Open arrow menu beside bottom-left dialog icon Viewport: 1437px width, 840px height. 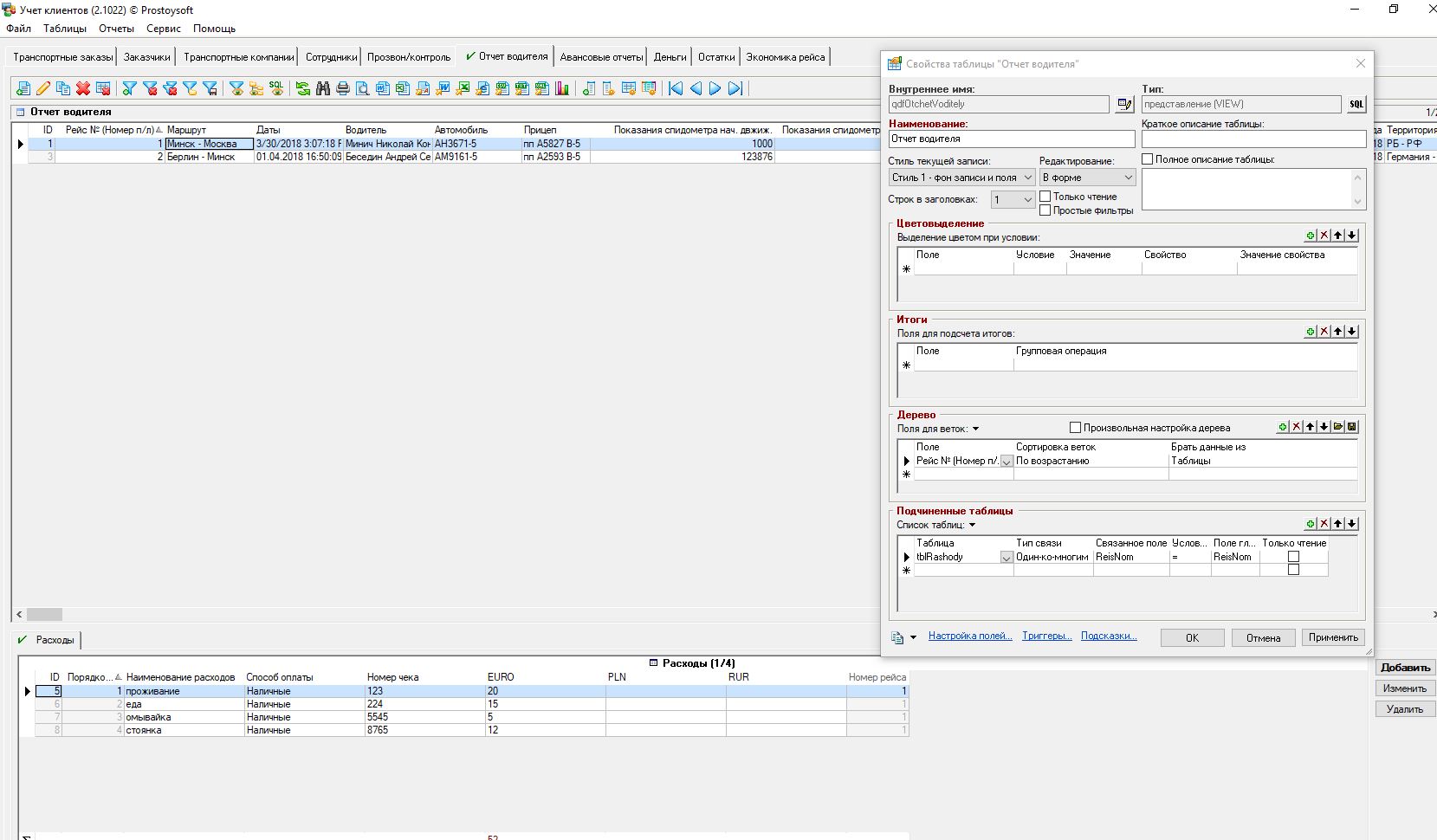click(x=913, y=638)
